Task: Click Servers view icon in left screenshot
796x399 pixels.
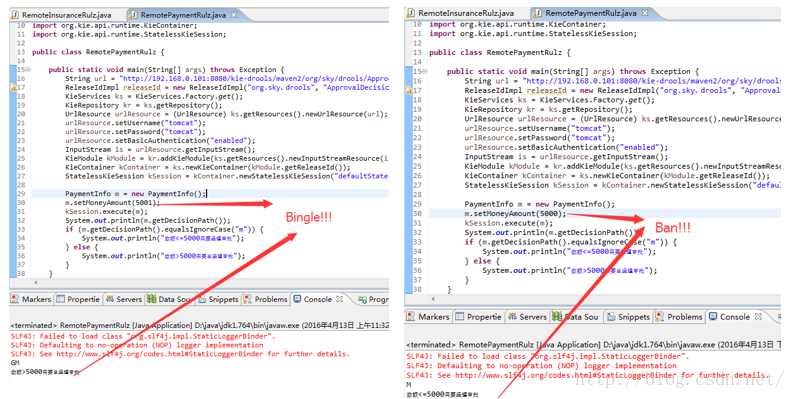Action: (110, 299)
